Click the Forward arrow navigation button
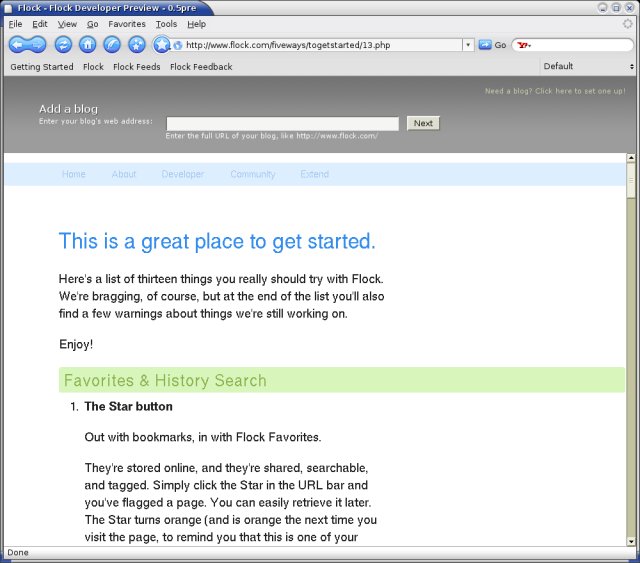This screenshot has width=640, height=563. 37,45
